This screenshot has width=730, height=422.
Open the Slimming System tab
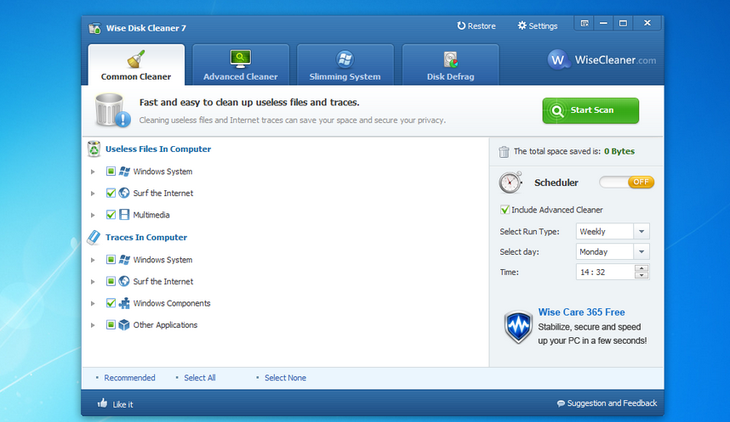coord(345,65)
